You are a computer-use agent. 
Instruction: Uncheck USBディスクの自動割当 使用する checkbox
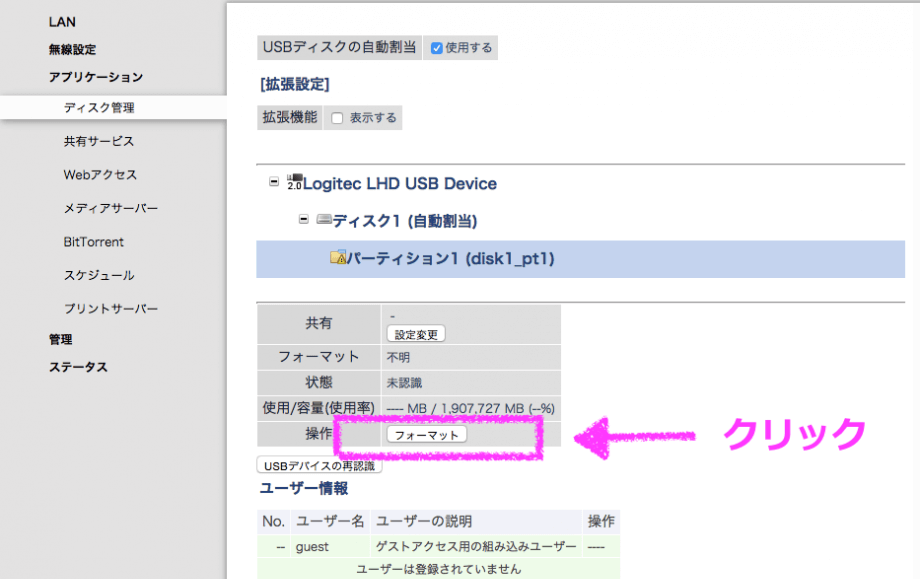(437, 48)
